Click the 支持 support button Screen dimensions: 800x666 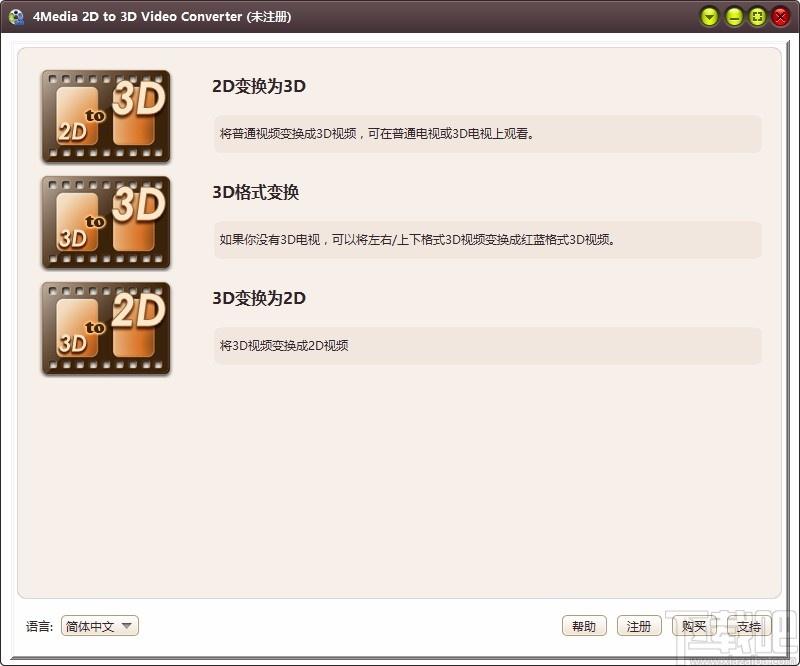[x=749, y=626]
